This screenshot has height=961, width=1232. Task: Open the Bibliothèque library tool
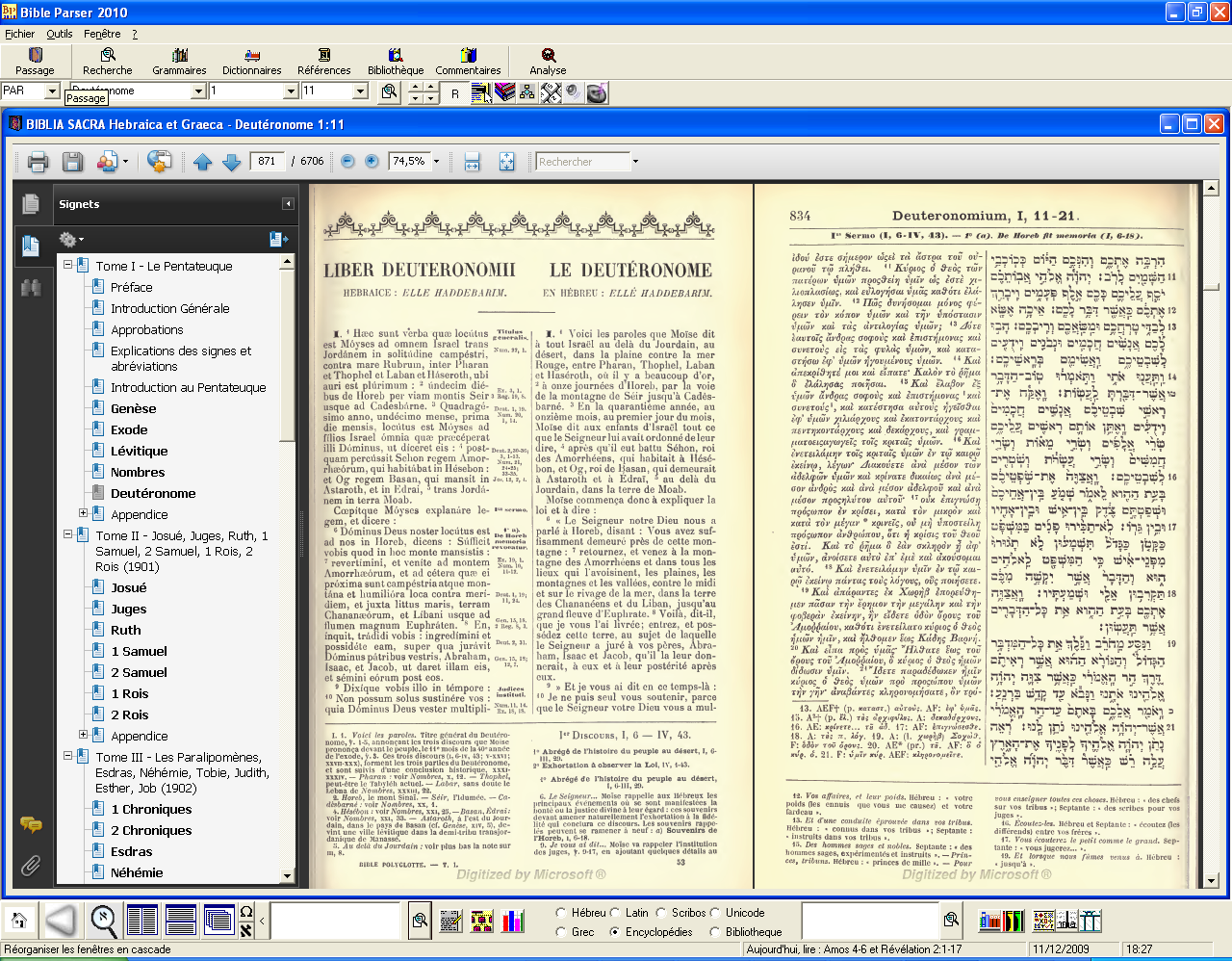[x=396, y=62]
